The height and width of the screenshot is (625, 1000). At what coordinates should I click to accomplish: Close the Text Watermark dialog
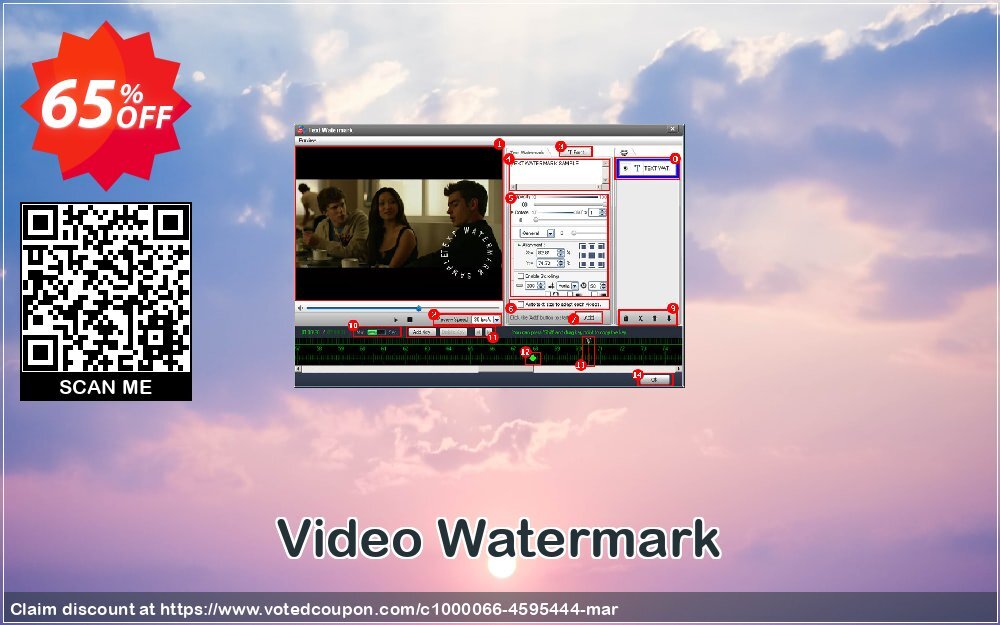pos(673,129)
